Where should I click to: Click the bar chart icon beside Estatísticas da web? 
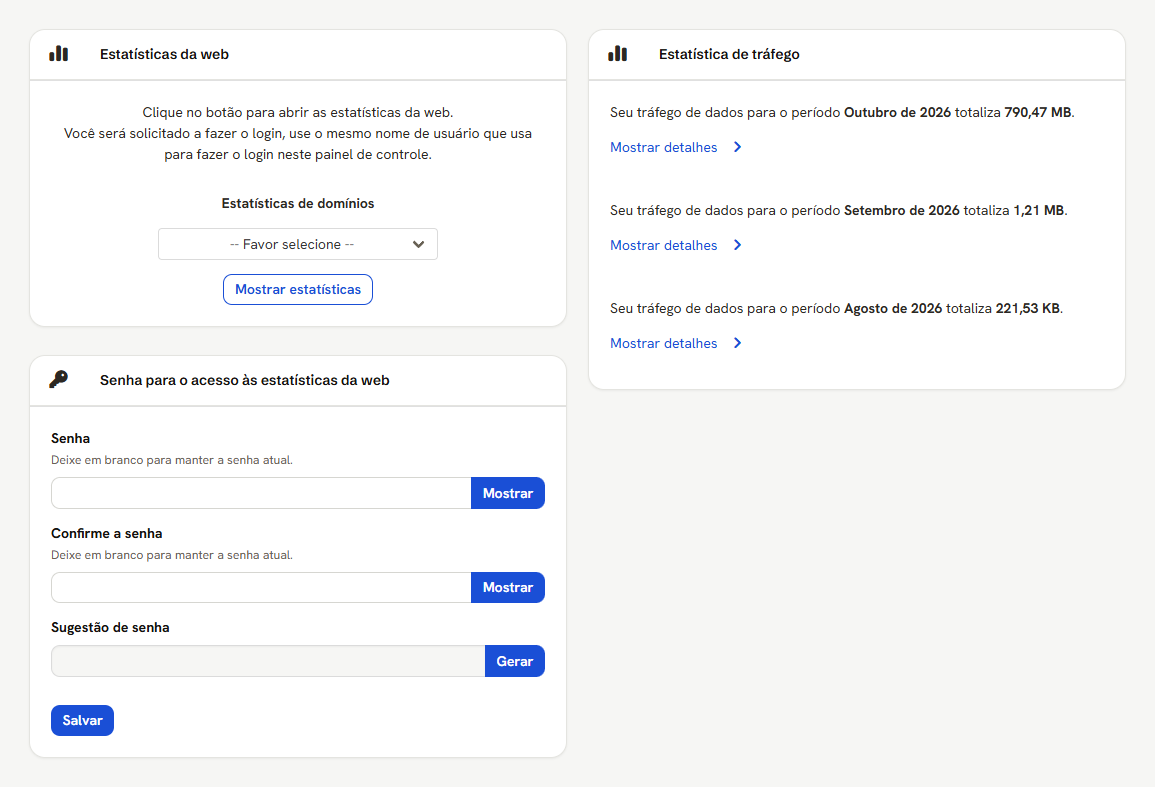(59, 54)
